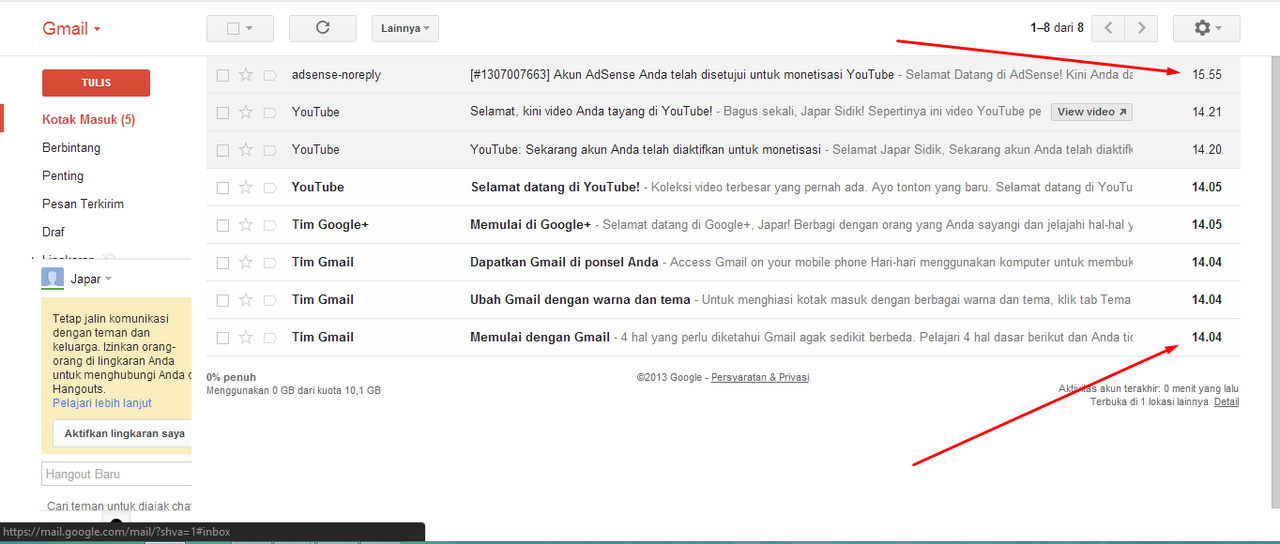The width and height of the screenshot is (1280, 544).
Task: Click the Hangout Baru input field
Action: point(116,474)
